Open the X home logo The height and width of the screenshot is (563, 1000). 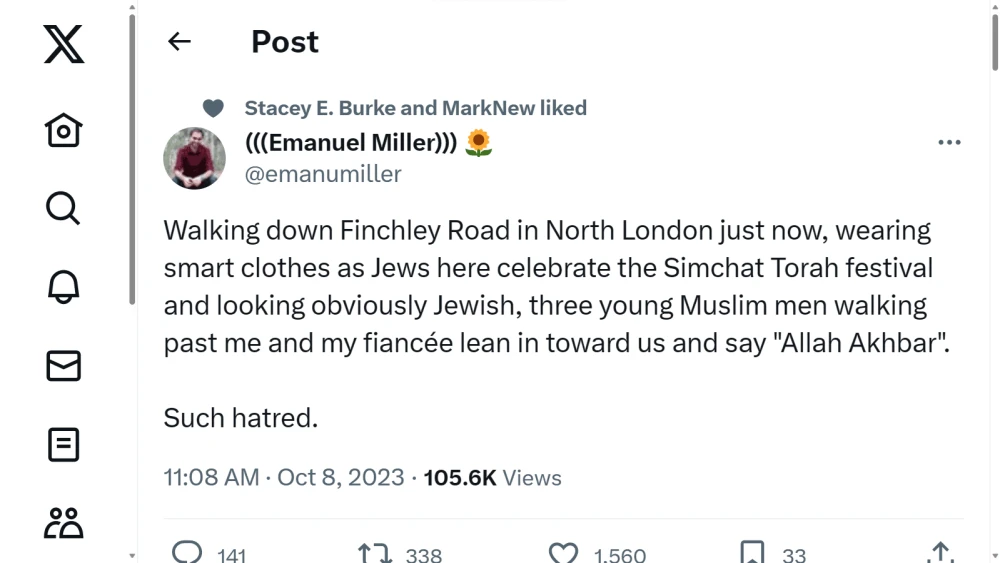(x=64, y=44)
